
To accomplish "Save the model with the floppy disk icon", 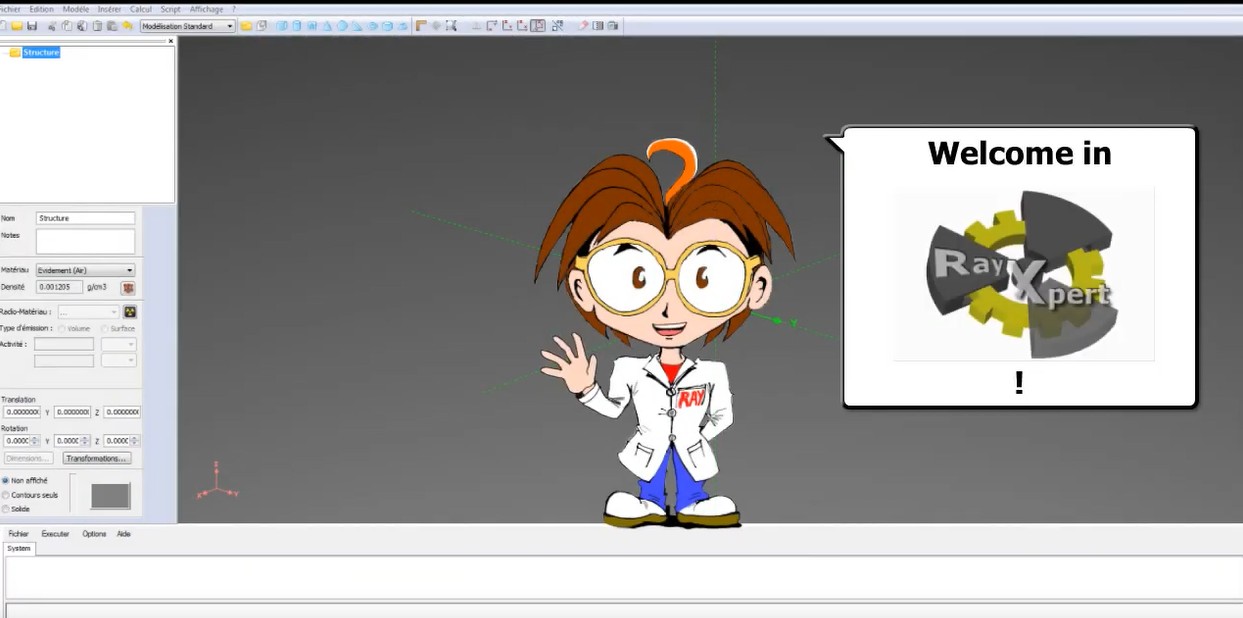I will coord(32,26).
